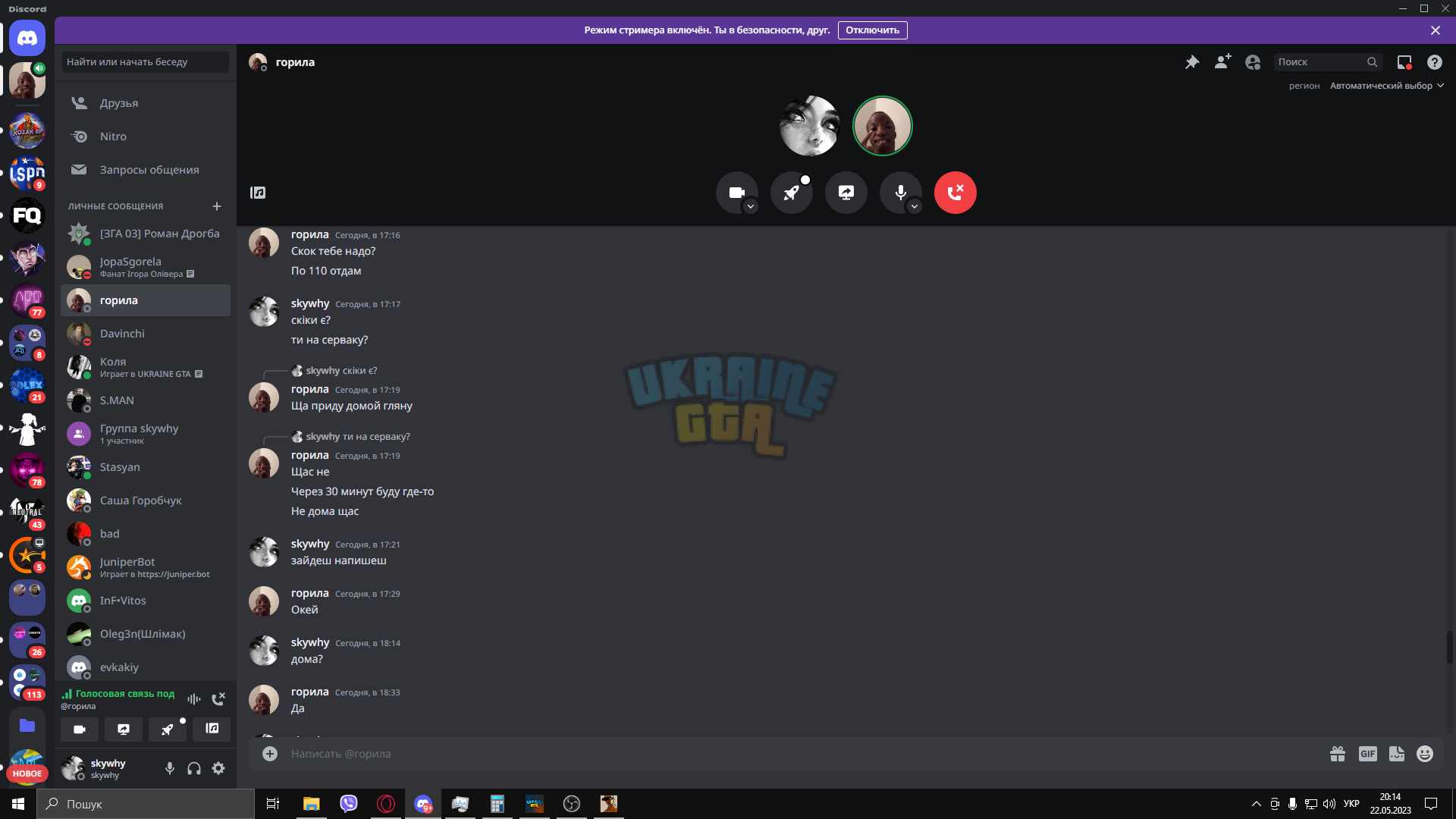Open DM with JuniperBot
Image resolution: width=1456 pixels, height=819 pixels.
click(146, 567)
